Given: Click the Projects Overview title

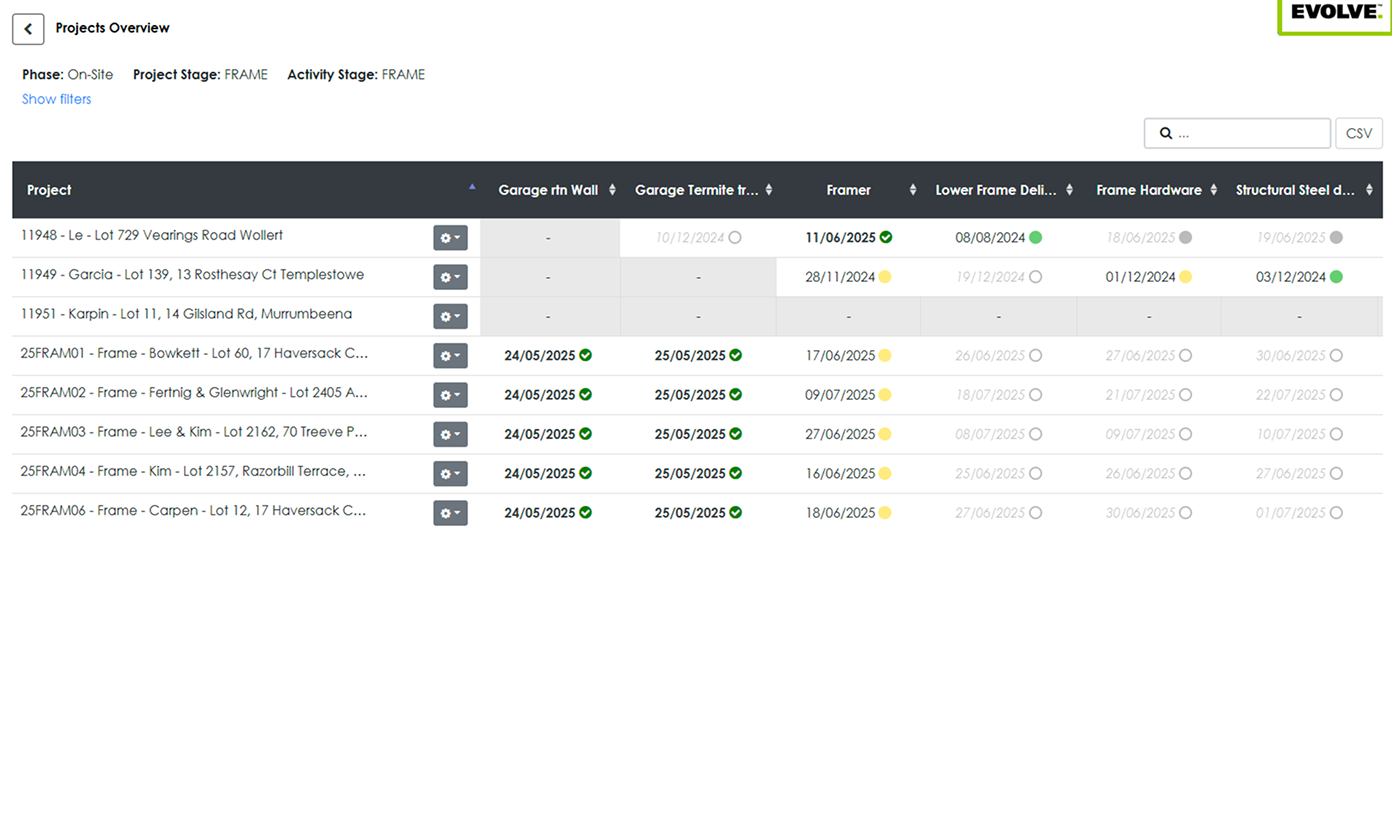Looking at the screenshot, I should click(x=113, y=28).
